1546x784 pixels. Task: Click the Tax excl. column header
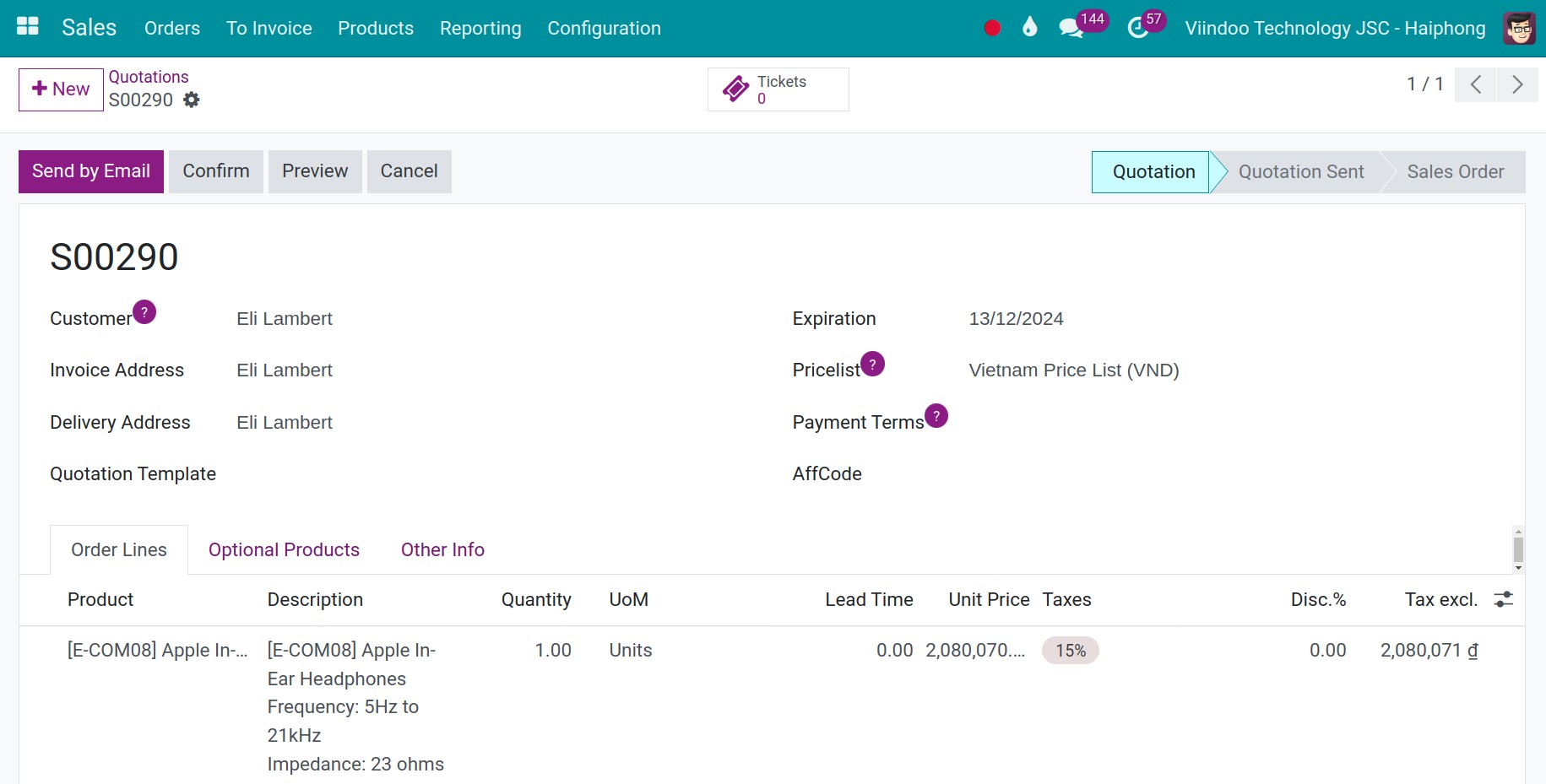(1441, 600)
